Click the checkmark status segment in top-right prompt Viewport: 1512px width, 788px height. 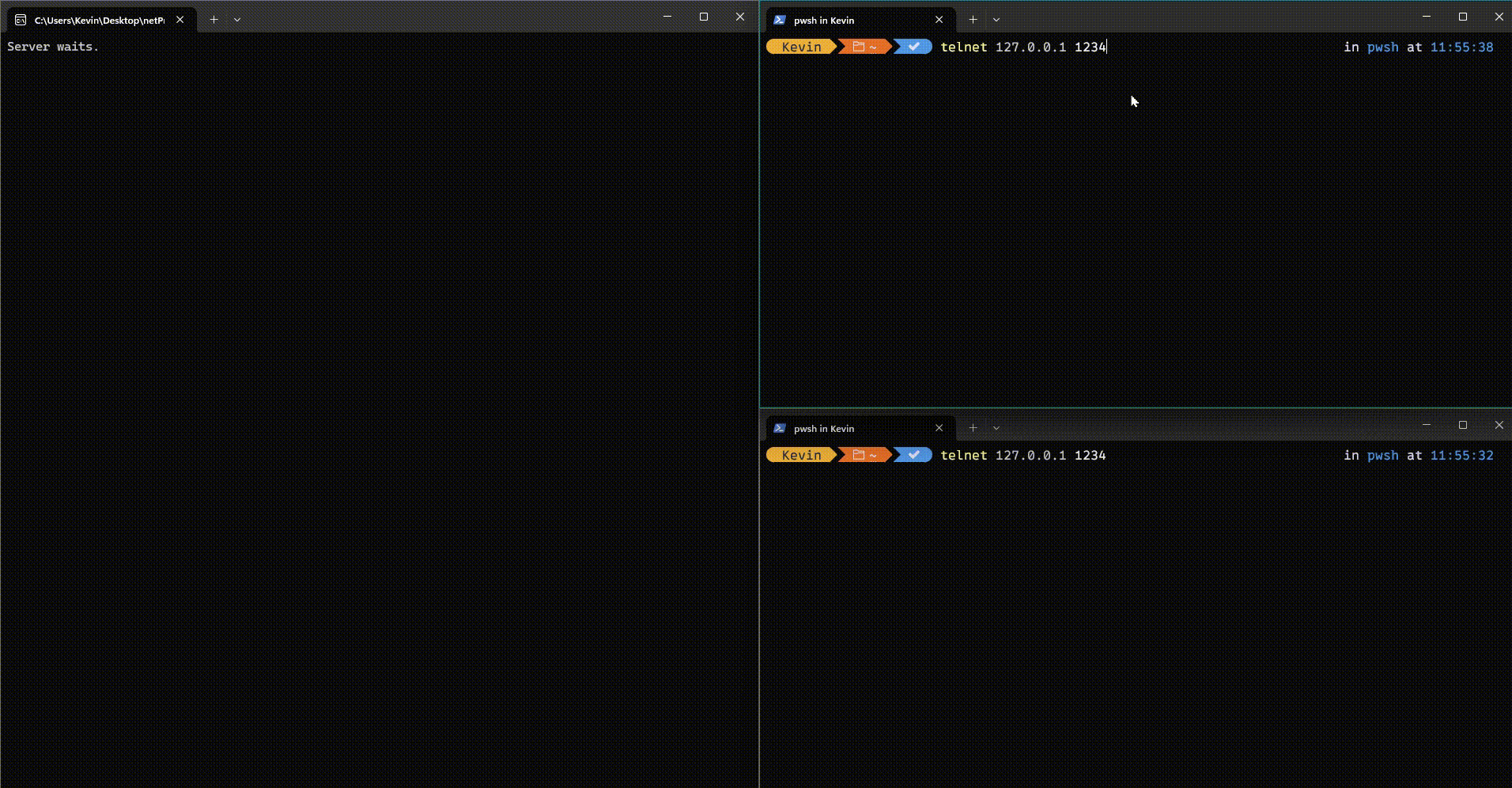913,47
